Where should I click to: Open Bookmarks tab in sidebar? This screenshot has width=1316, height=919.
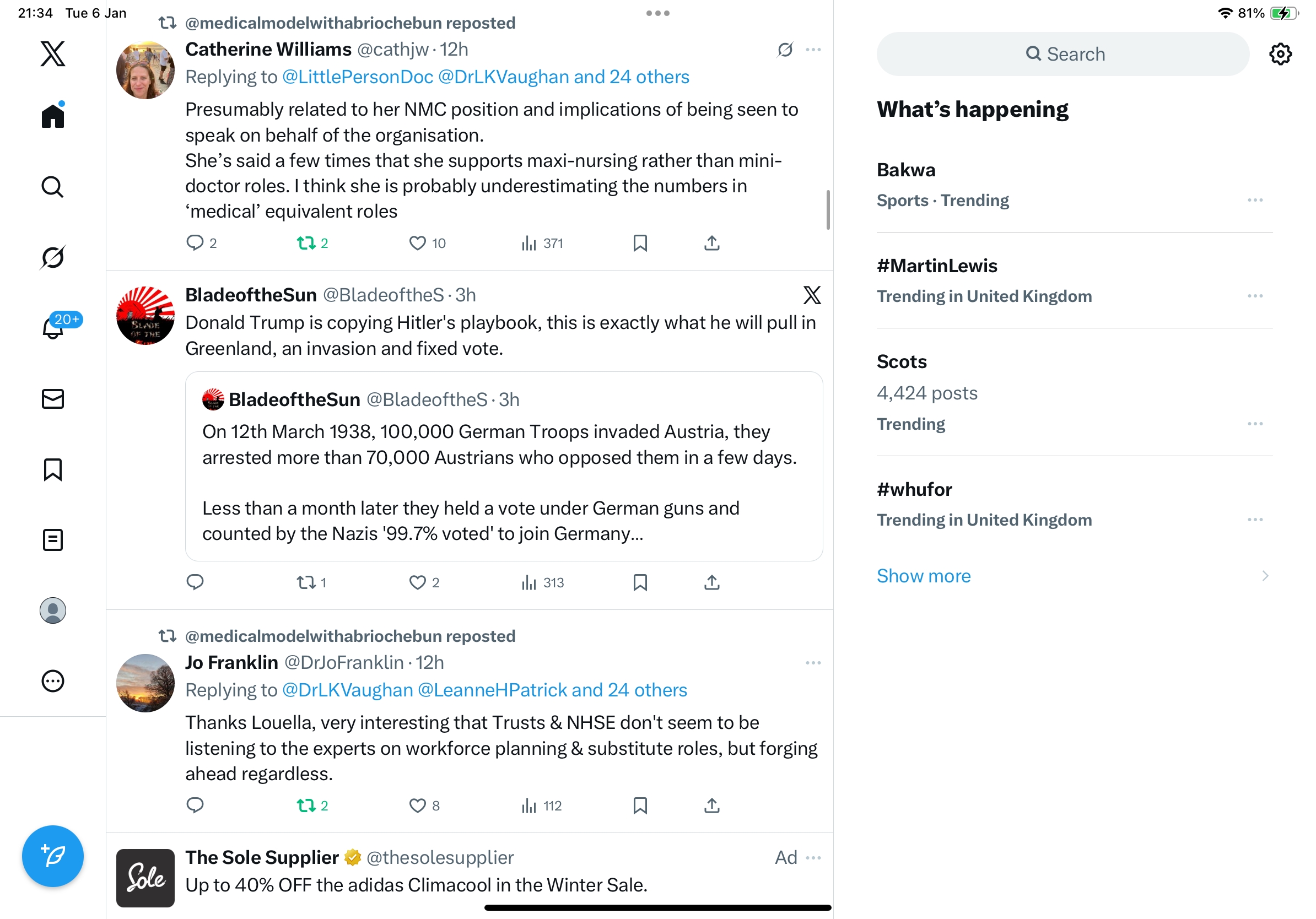point(53,469)
